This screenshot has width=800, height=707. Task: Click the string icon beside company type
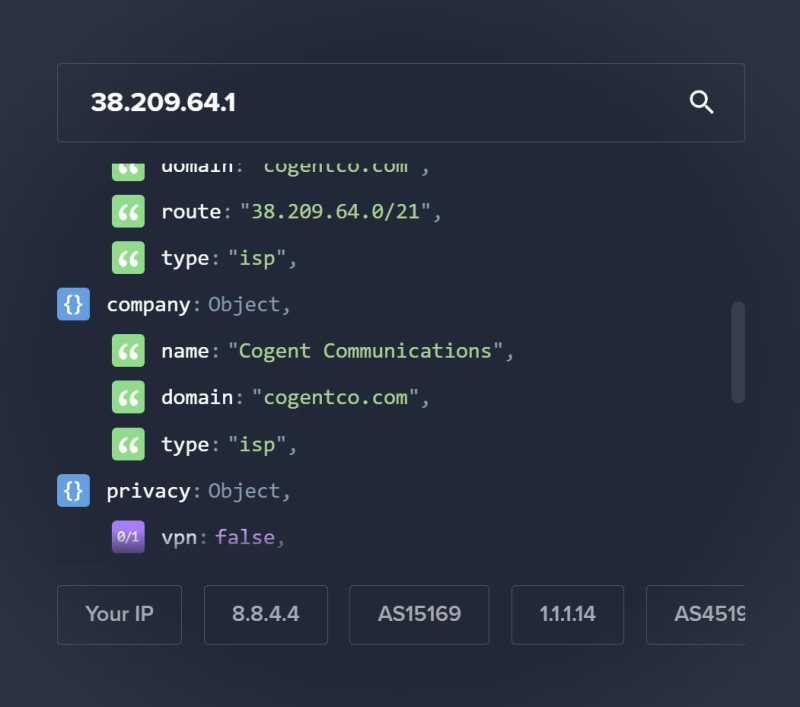pyautogui.click(x=128, y=444)
